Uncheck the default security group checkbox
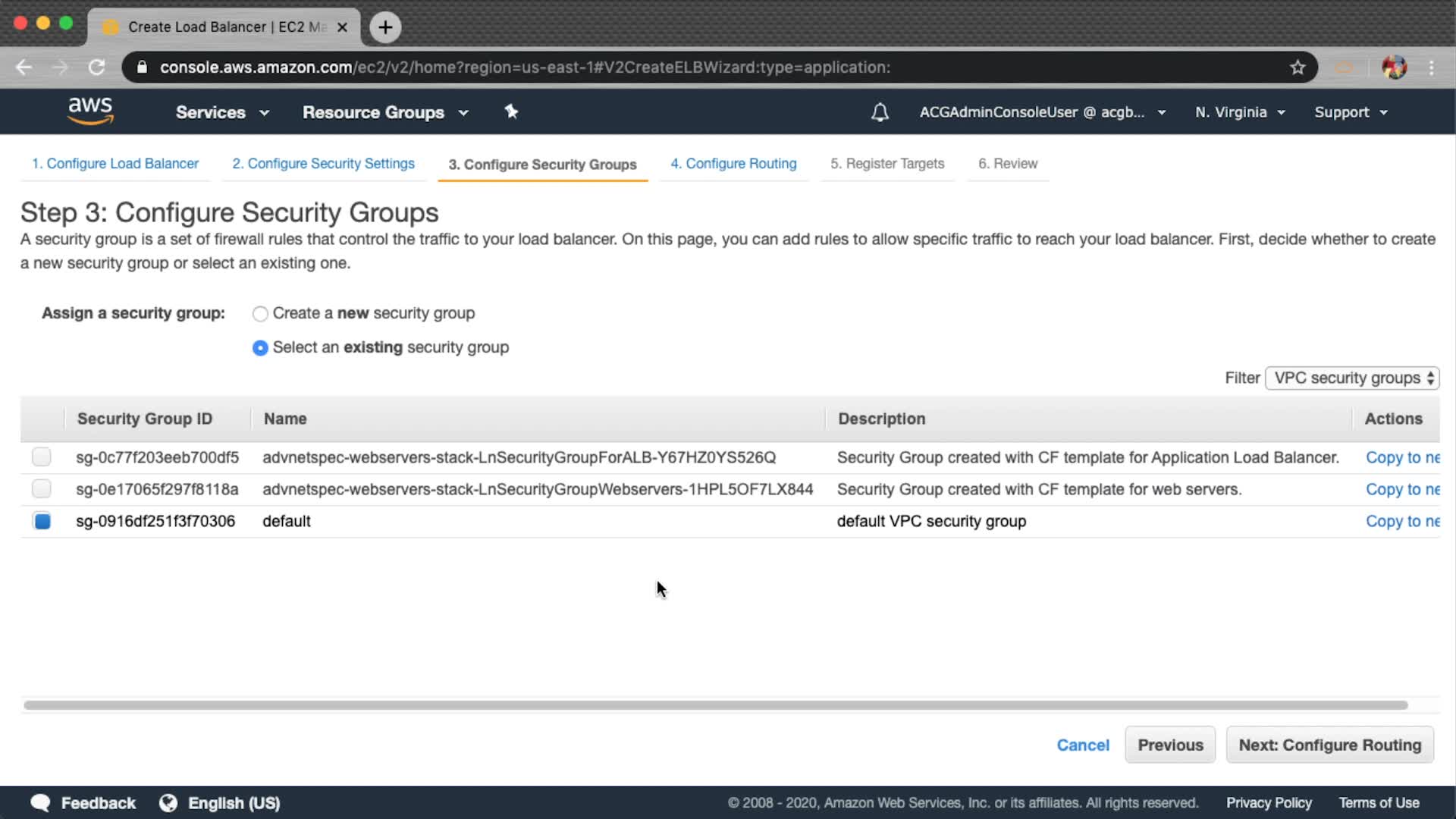The width and height of the screenshot is (1456, 819). pos(42,521)
